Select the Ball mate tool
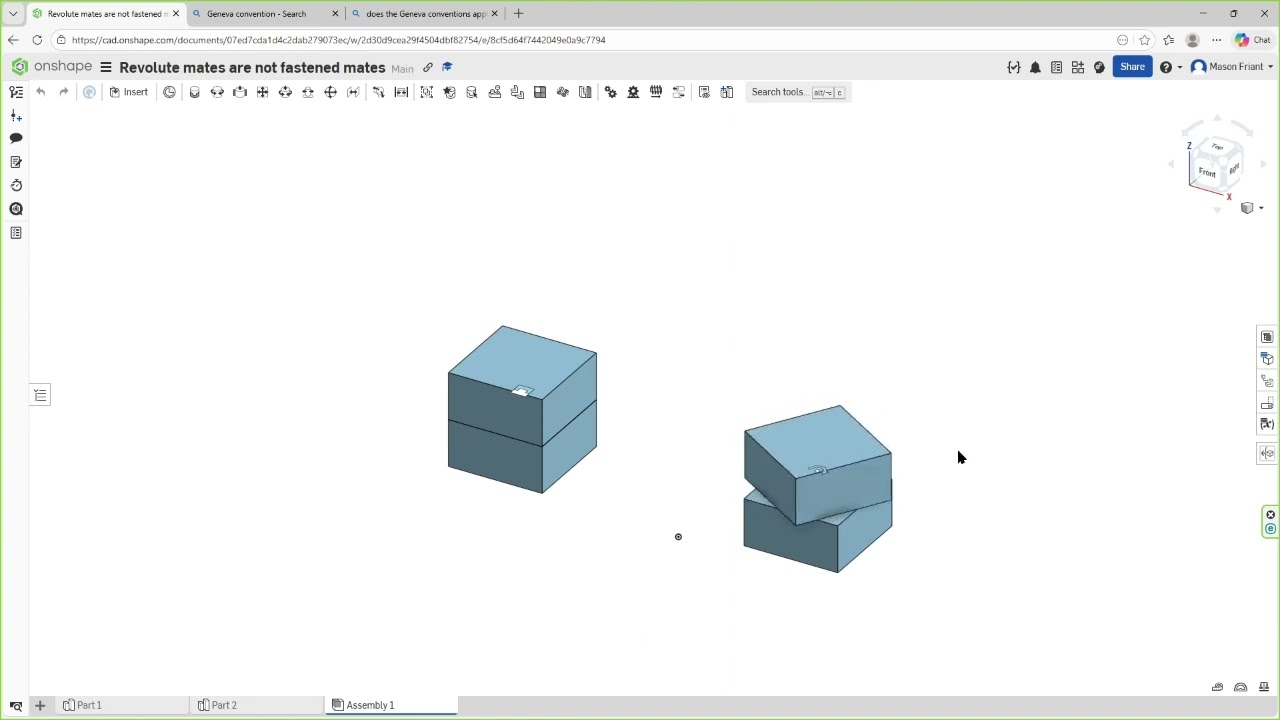Screen dimensions: 1280x720 331,92
